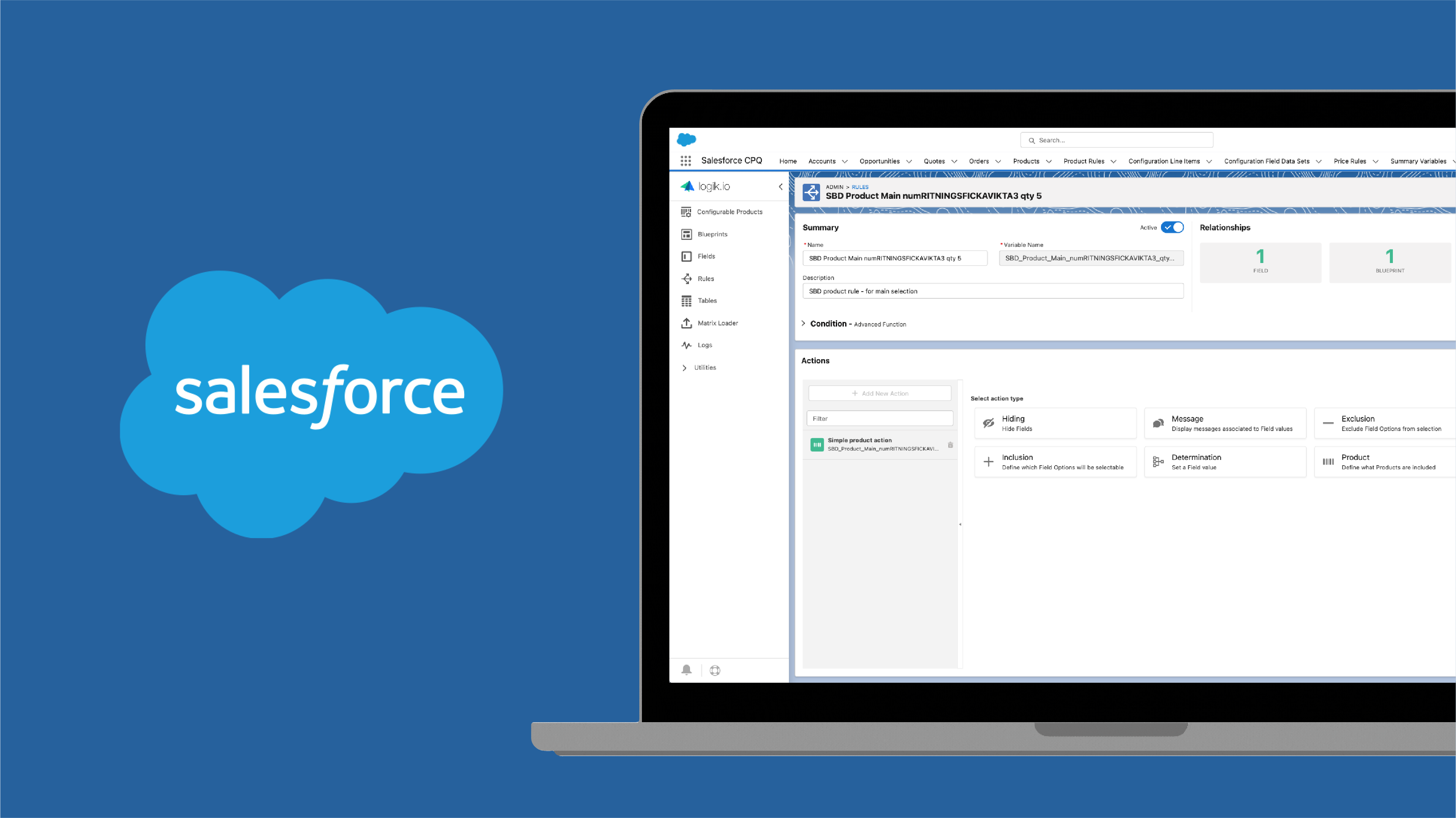Screen dimensions: 1456x818
Task: Open Configuration Line Items tab
Action: 1164,162
